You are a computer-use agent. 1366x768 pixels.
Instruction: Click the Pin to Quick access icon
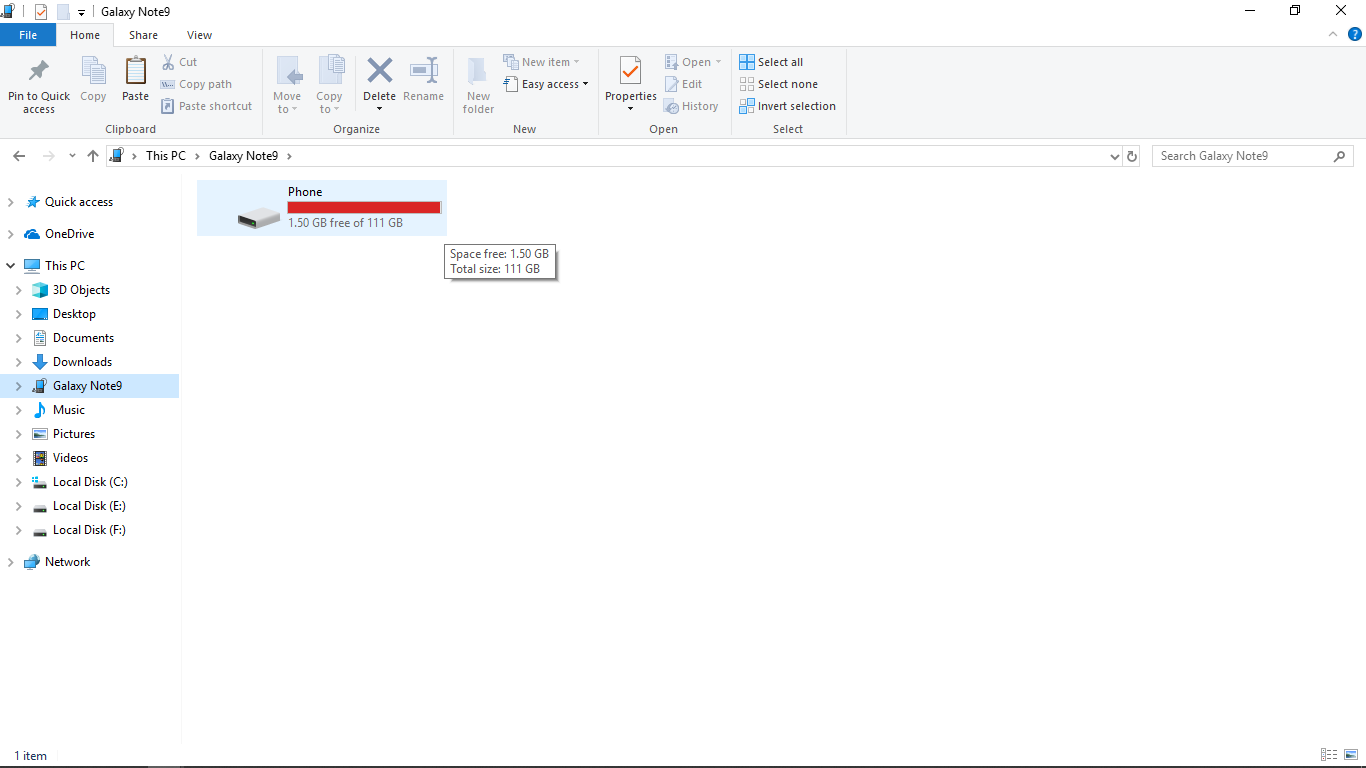38,72
